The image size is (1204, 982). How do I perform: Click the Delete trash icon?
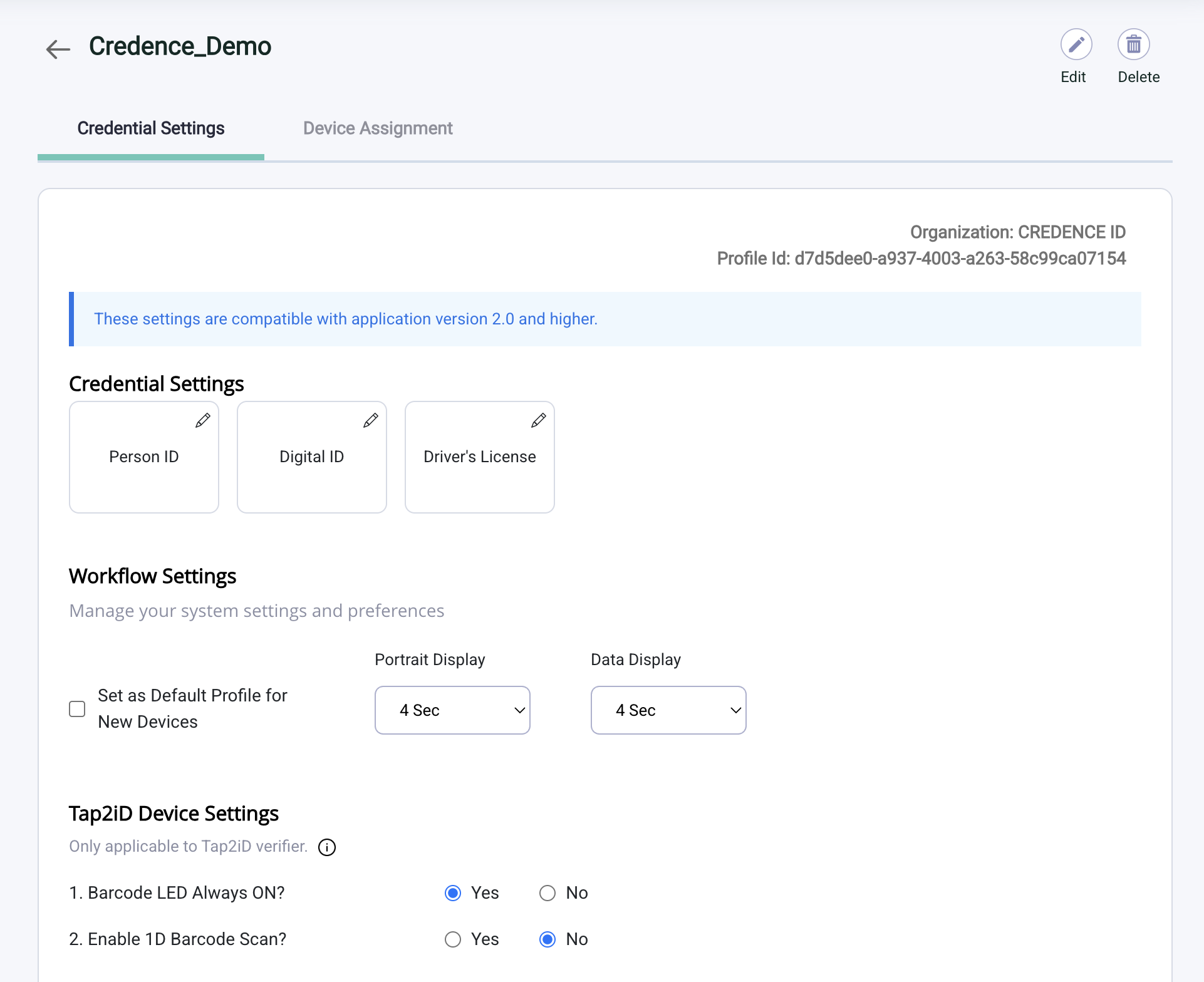(1133, 44)
